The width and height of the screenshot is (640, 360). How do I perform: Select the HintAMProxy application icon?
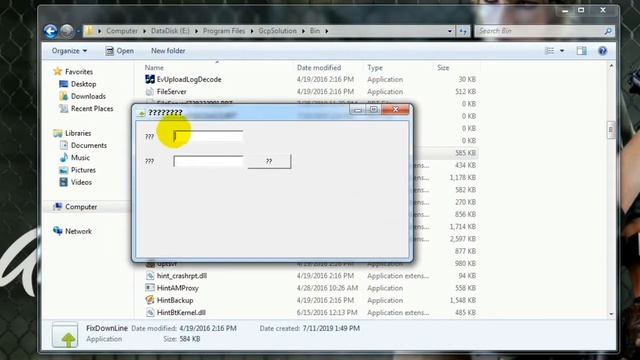150,288
